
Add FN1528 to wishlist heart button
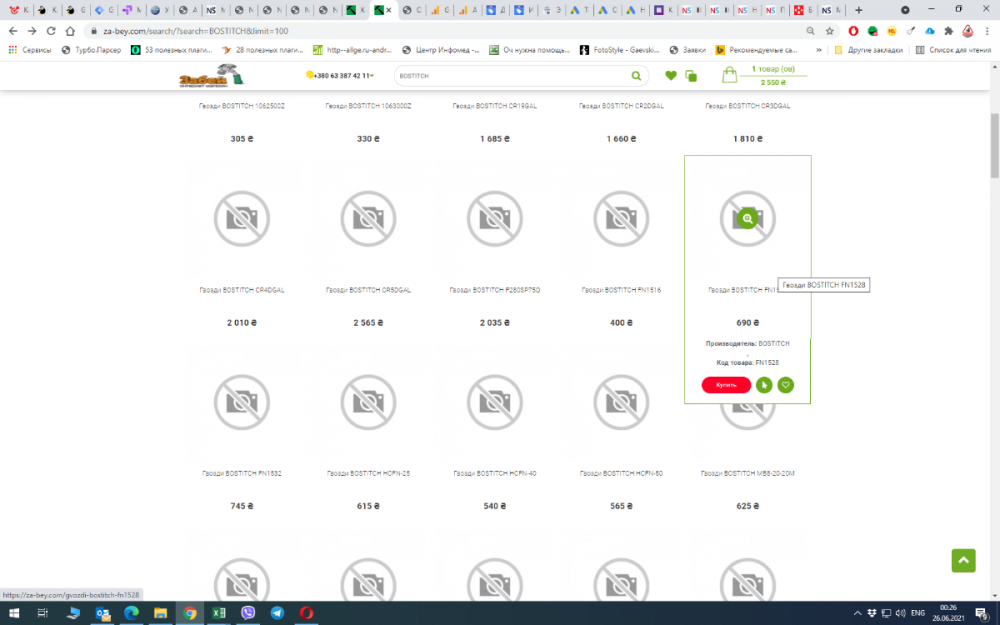[785, 385]
